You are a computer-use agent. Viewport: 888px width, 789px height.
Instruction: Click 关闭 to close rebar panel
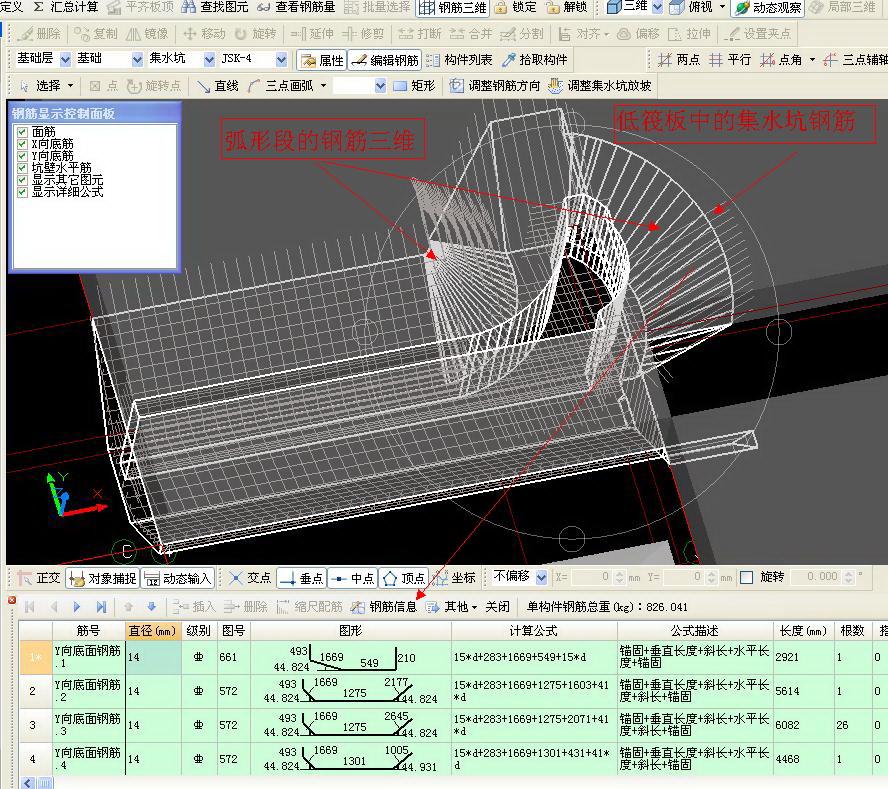click(497, 606)
